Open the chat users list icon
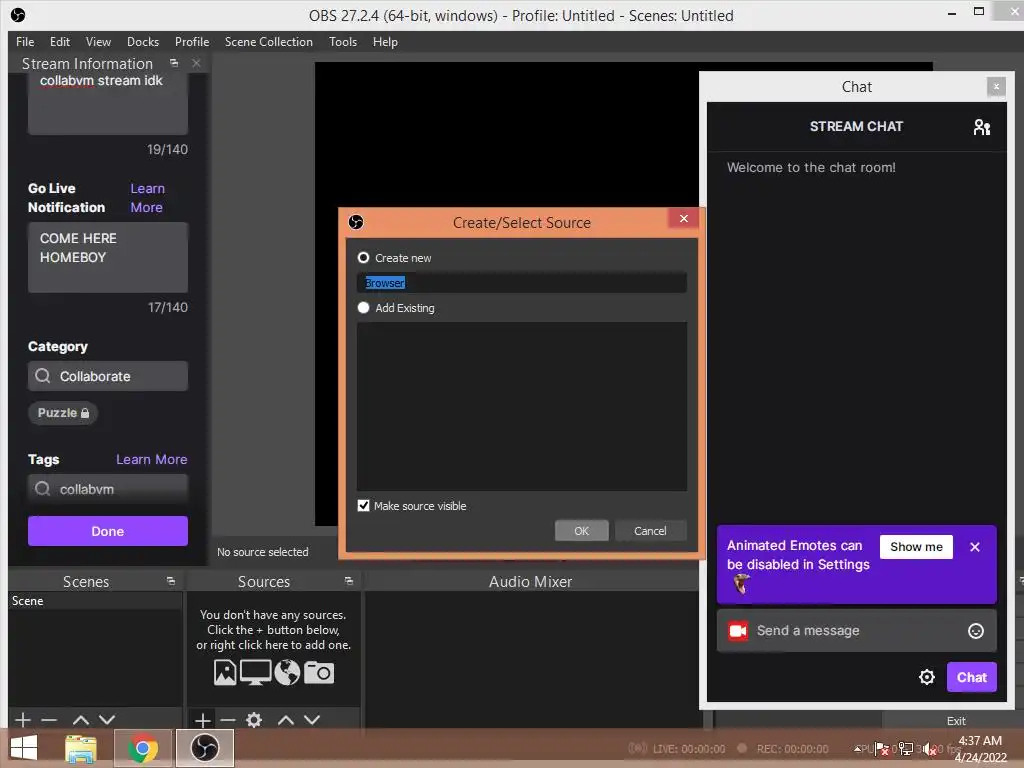 pyautogui.click(x=982, y=127)
